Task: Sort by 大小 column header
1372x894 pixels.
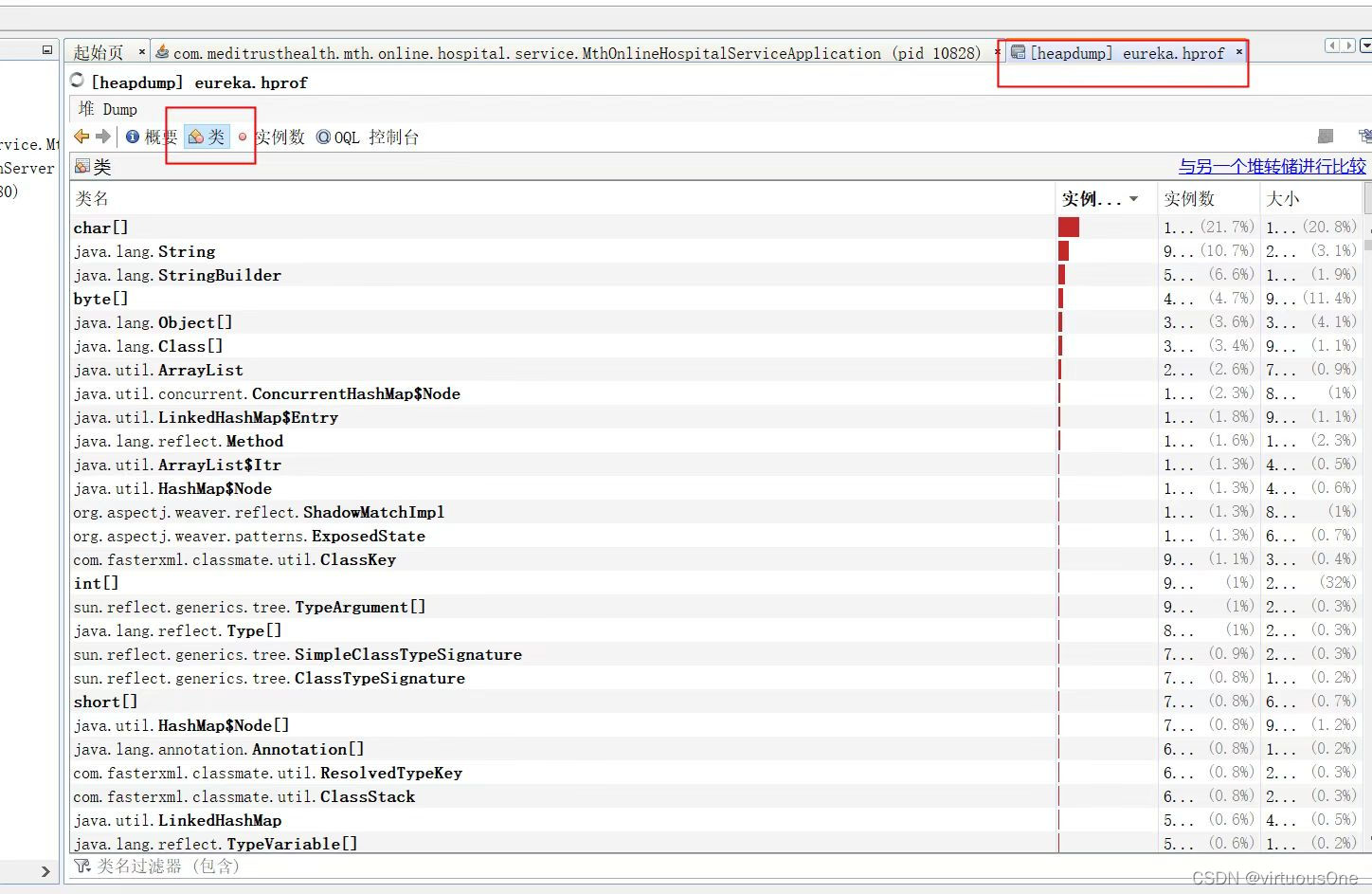Action: coord(1311,198)
